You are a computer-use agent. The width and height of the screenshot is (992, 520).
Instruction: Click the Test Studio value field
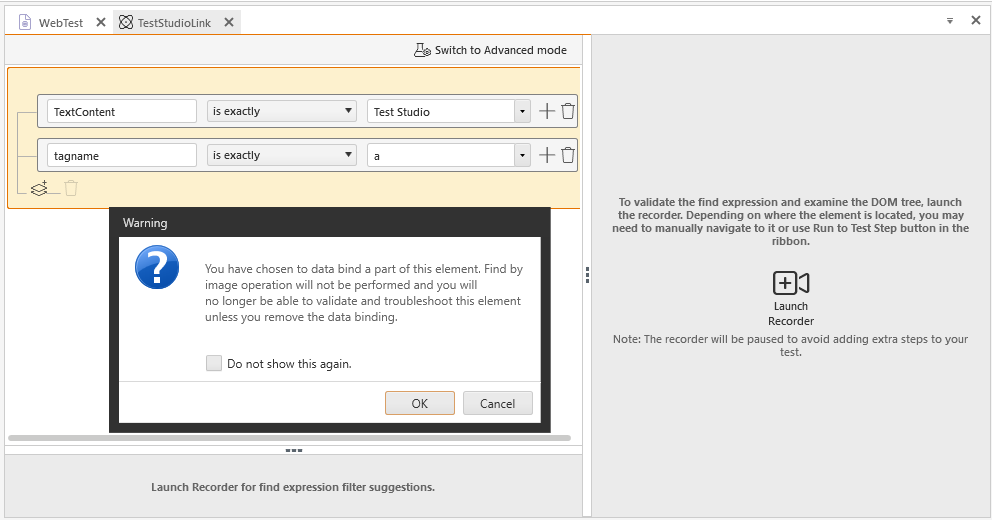(440, 111)
